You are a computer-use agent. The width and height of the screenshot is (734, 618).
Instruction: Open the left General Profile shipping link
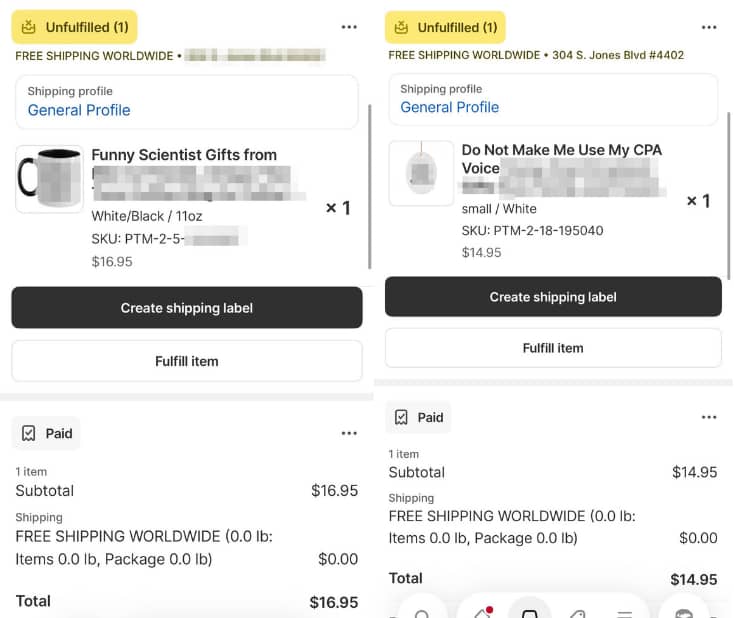click(x=79, y=110)
